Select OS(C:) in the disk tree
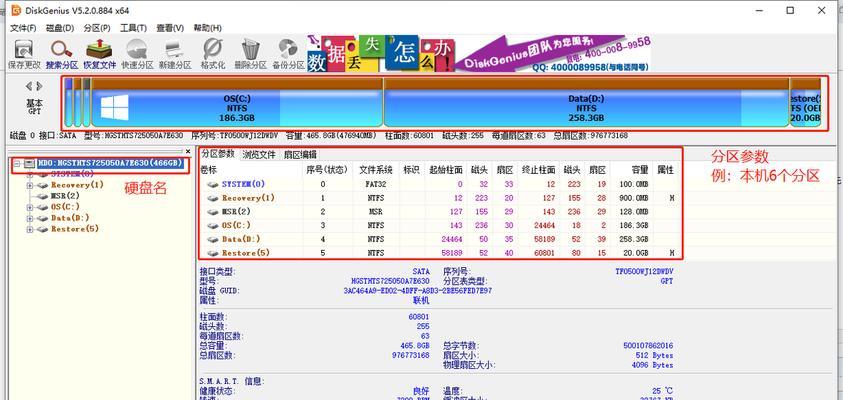Image resolution: width=843 pixels, height=400 pixels. tap(65, 207)
